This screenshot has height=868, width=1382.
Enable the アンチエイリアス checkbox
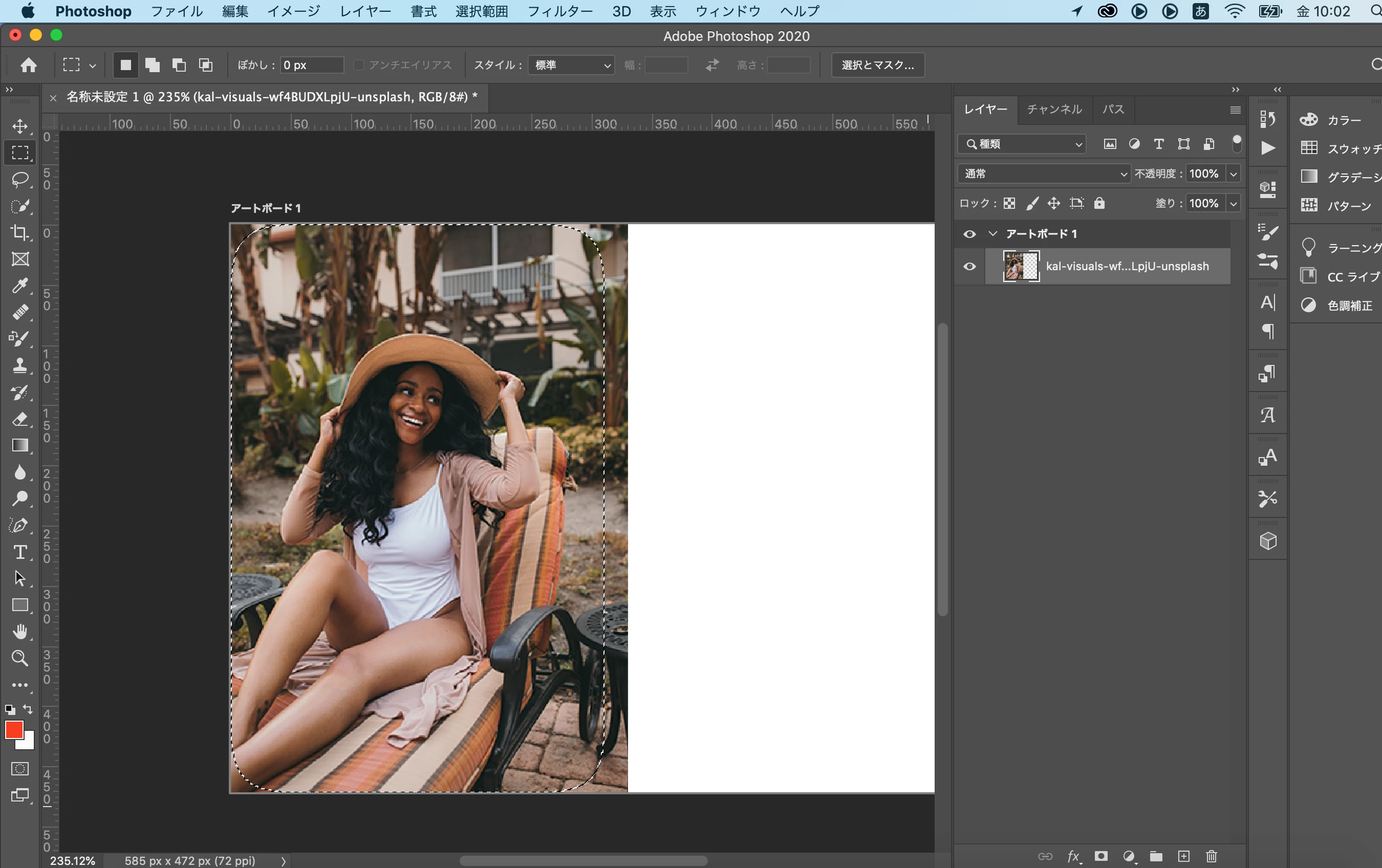click(359, 65)
